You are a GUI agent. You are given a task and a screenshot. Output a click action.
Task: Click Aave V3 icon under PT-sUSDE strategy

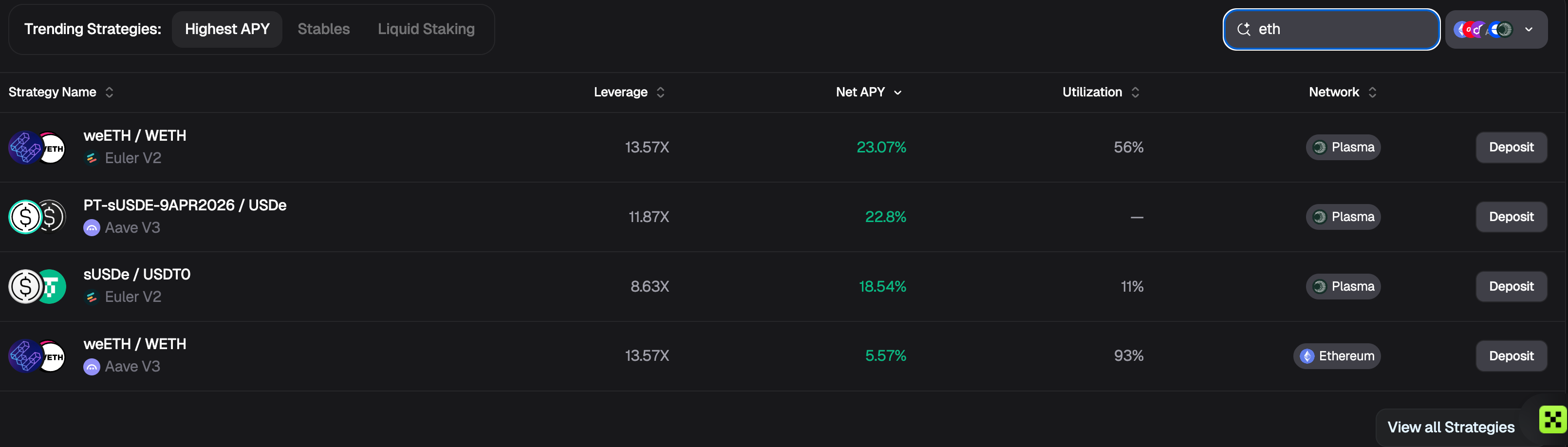pyautogui.click(x=92, y=228)
